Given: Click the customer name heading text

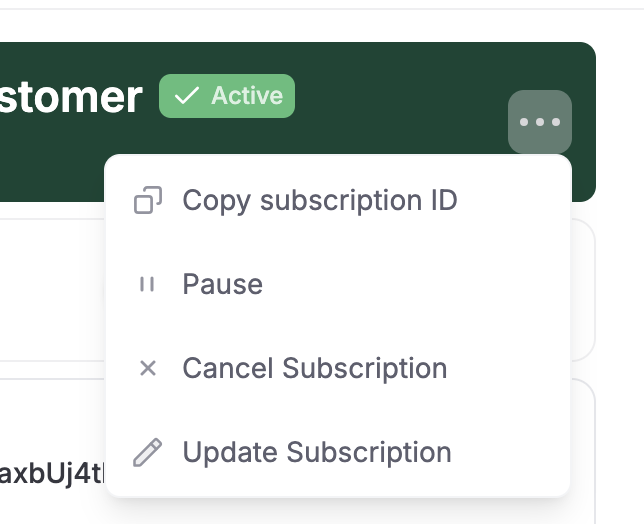Looking at the screenshot, I should tap(71, 98).
